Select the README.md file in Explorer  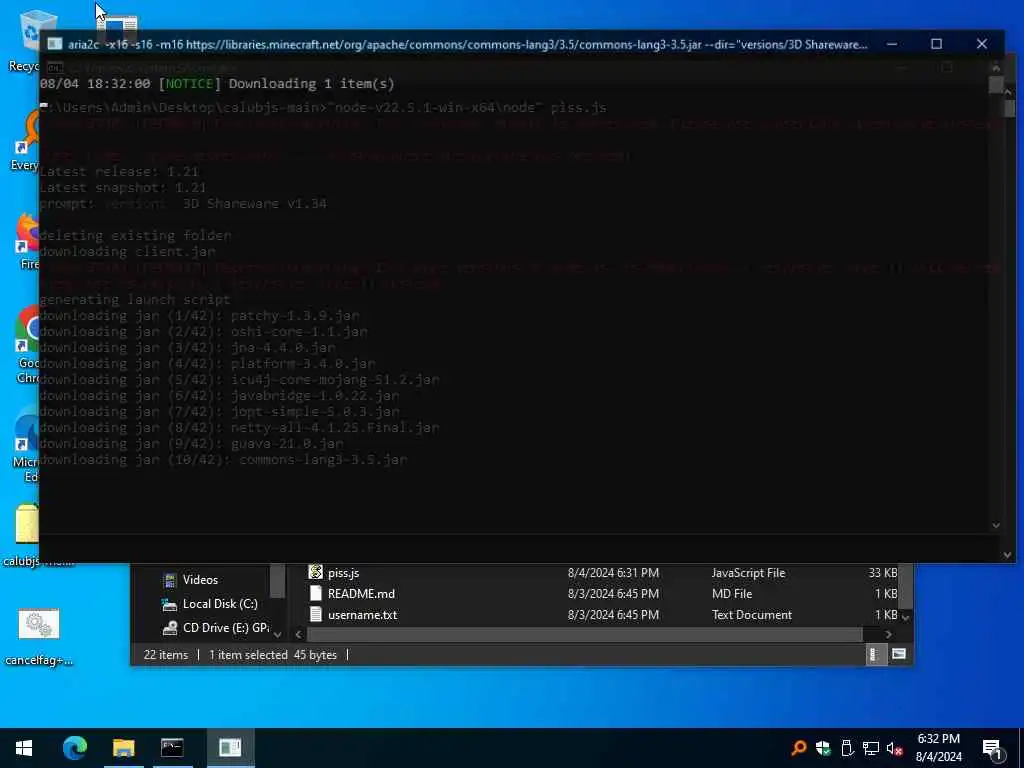[361, 594]
